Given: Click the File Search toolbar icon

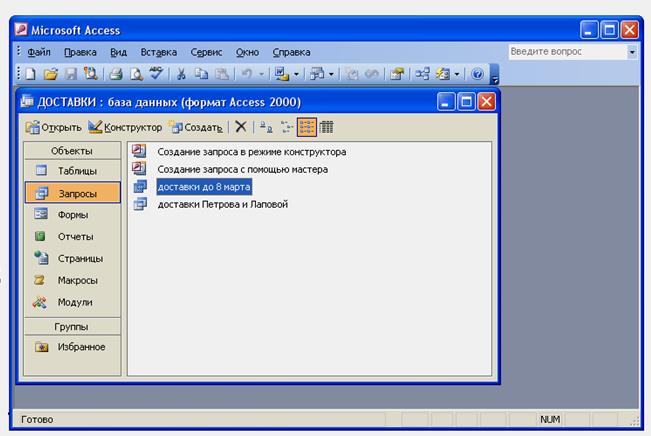Looking at the screenshot, I should coord(90,74).
